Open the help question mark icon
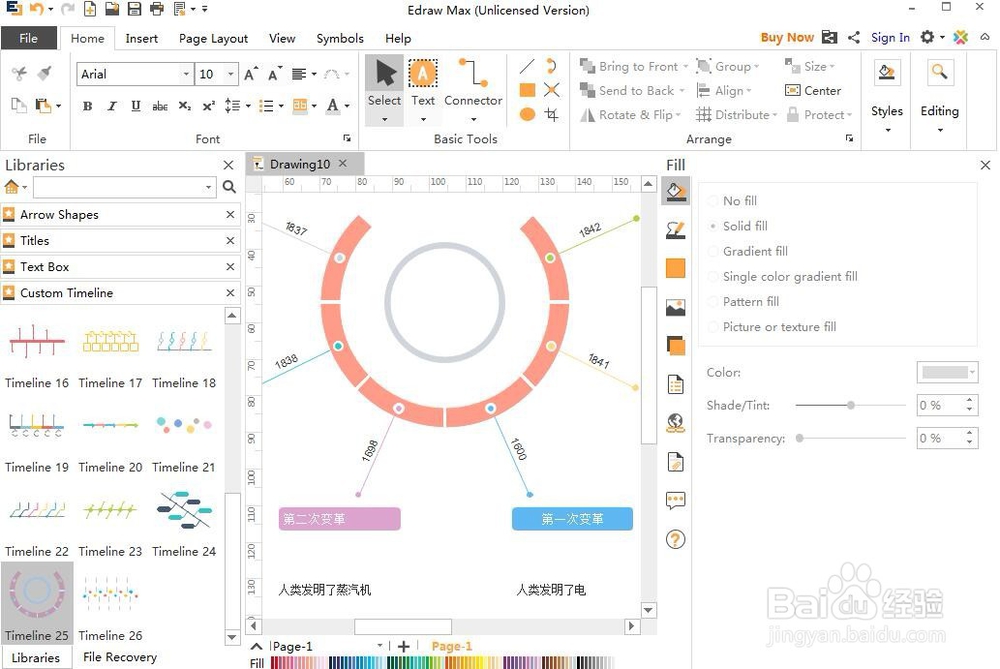Image resolution: width=1000 pixels, height=669 pixels. (x=675, y=540)
